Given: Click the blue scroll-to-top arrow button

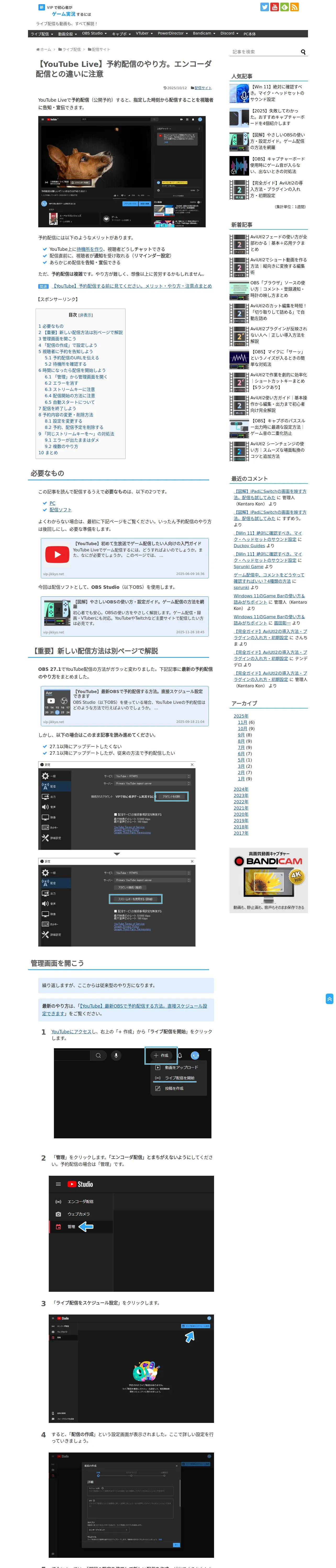Looking at the screenshot, I should pyautogui.click(x=329, y=999).
